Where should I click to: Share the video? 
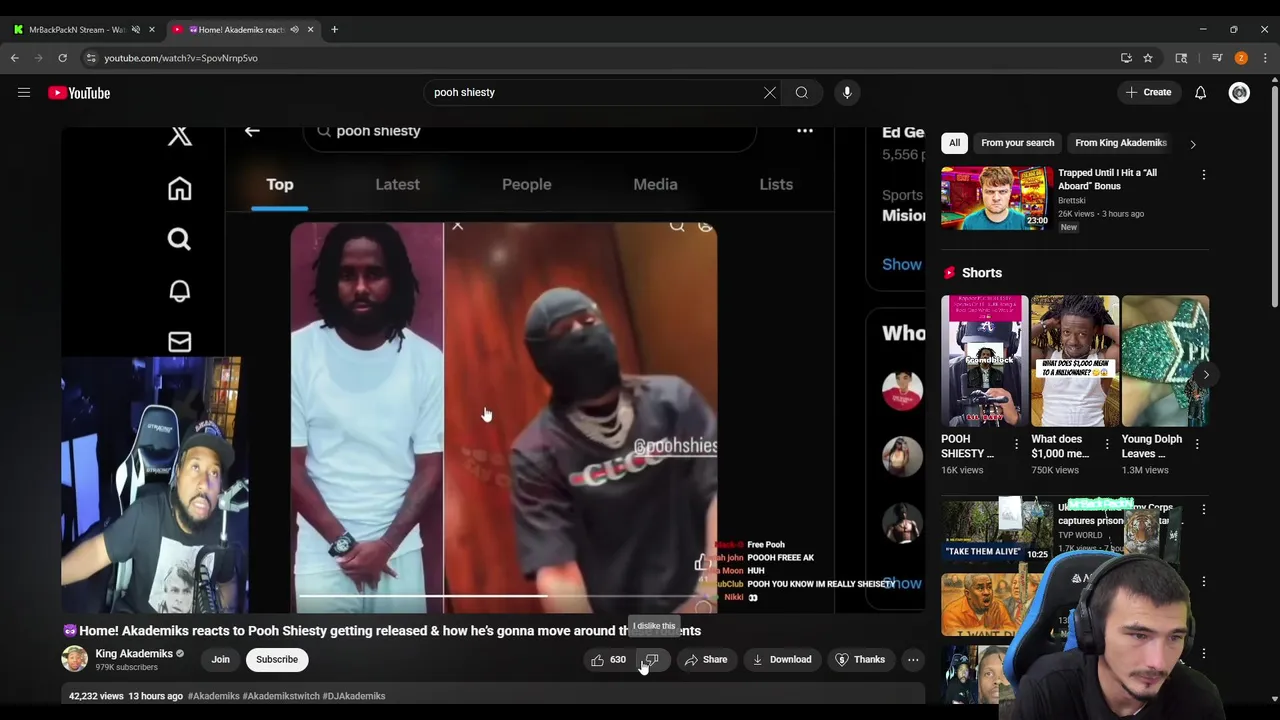click(x=706, y=660)
